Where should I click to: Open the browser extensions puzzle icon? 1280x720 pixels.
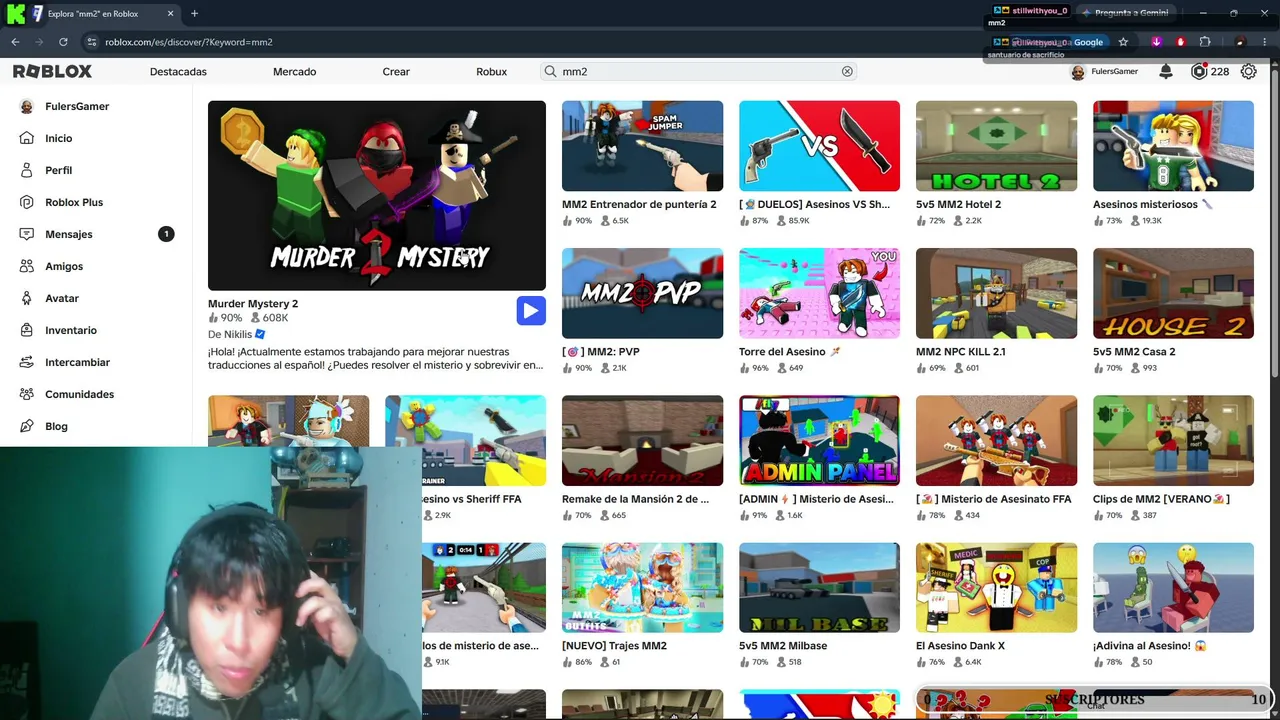1205,42
